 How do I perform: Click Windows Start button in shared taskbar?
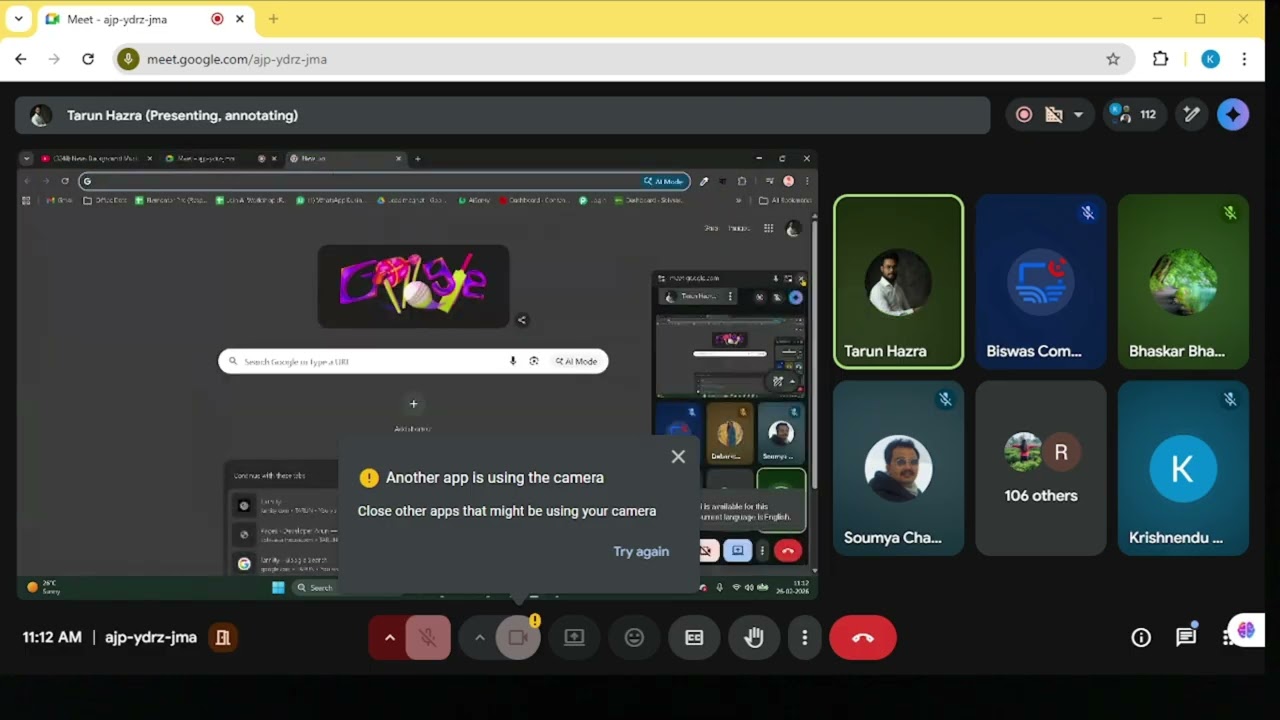[x=278, y=587]
